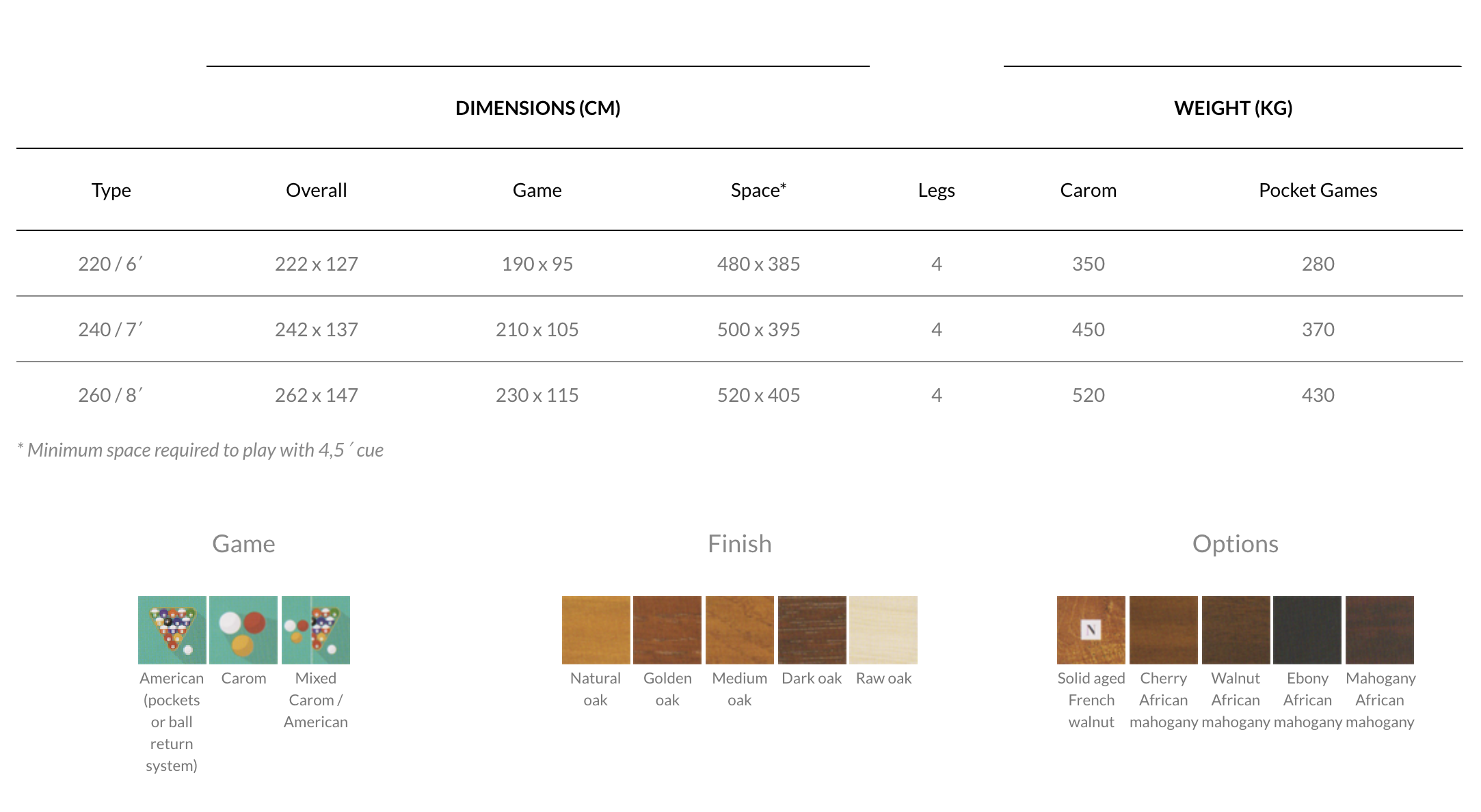Select the Natural oak finish swatch
The width and height of the screenshot is (1481, 812).
pos(596,630)
